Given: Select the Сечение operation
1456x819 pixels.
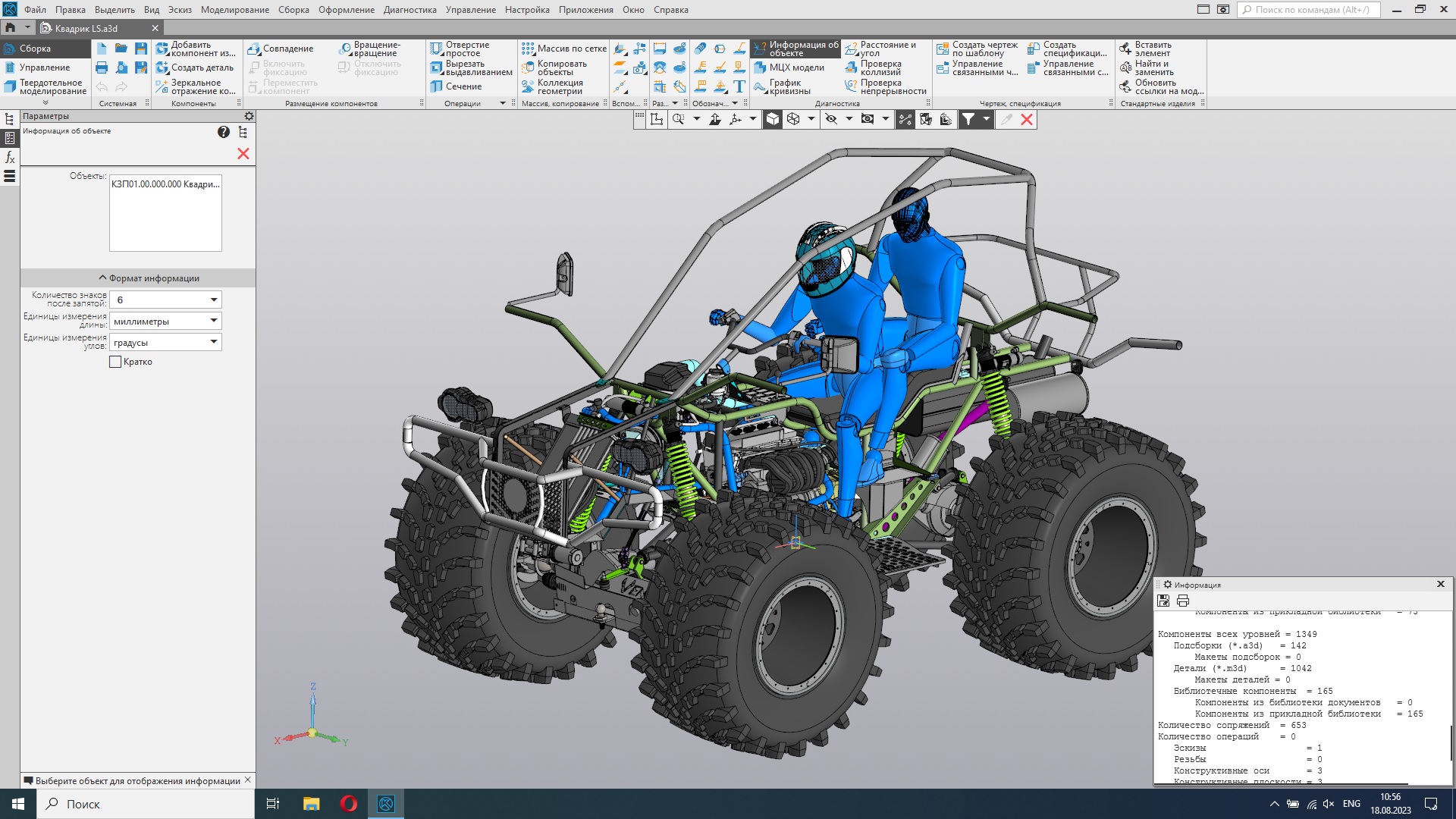Looking at the screenshot, I should [463, 86].
